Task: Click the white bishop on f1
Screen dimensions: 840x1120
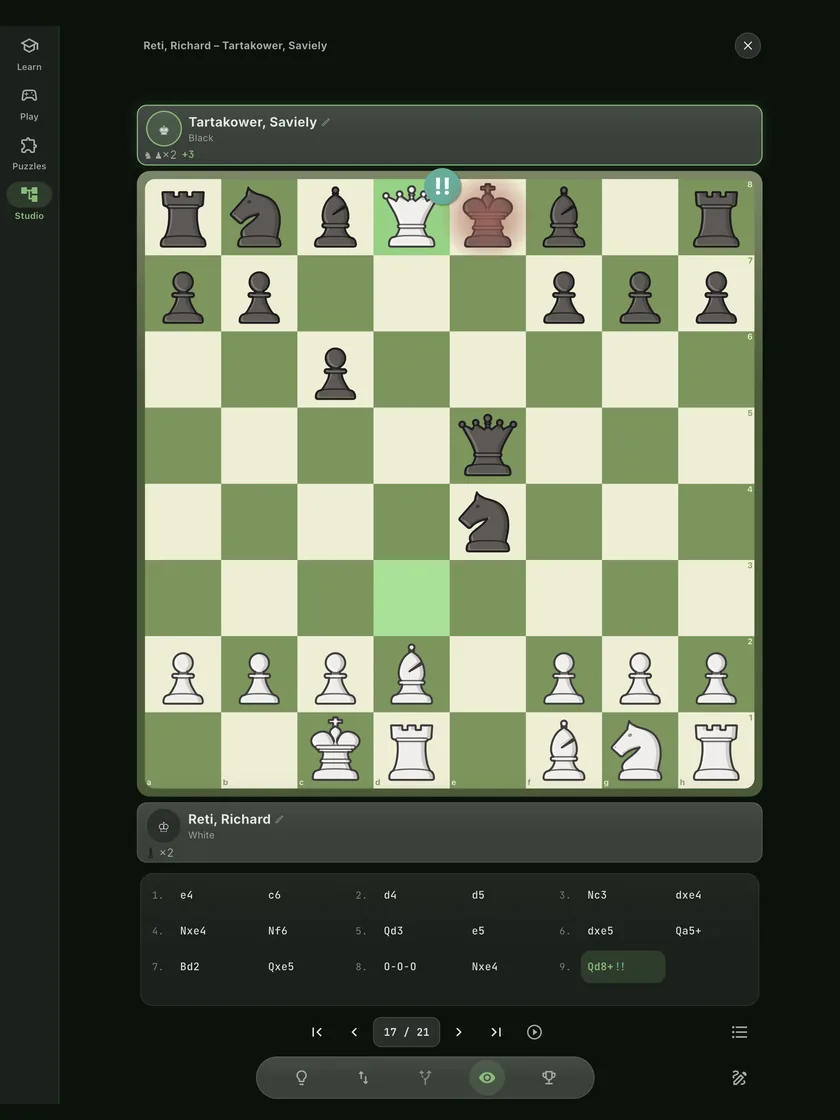Action: (564, 750)
